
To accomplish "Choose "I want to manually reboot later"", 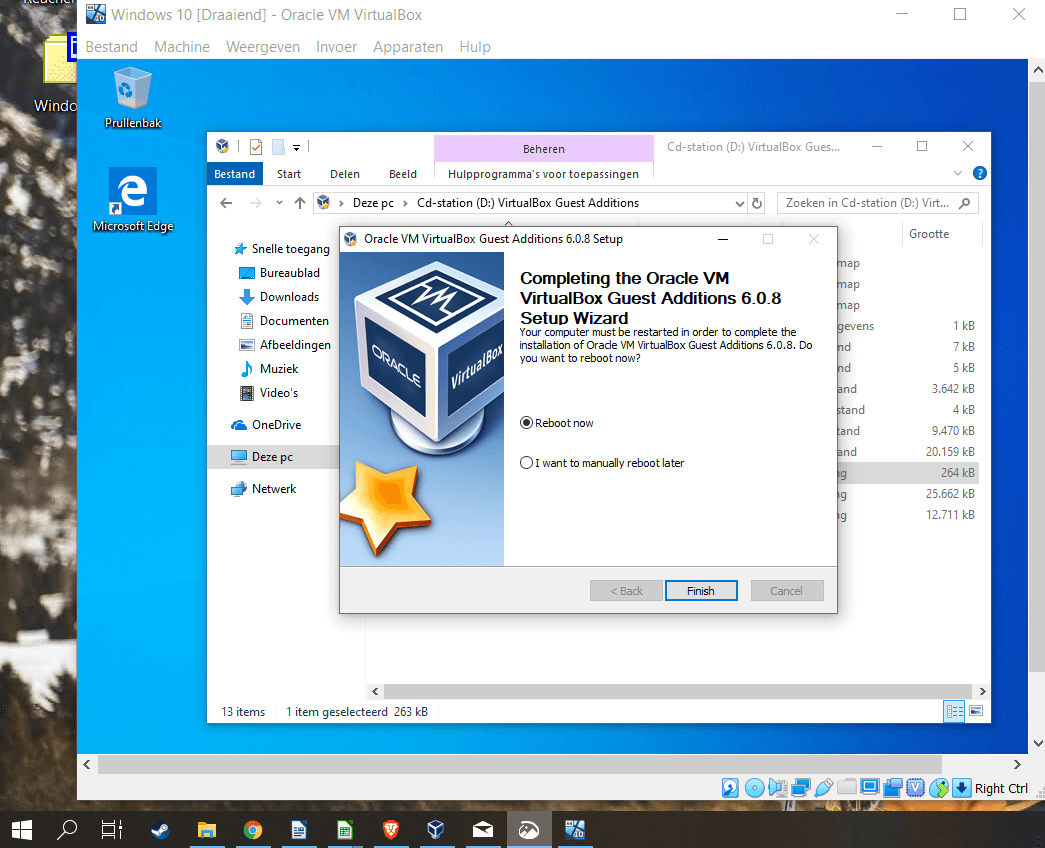I will tap(527, 463).
